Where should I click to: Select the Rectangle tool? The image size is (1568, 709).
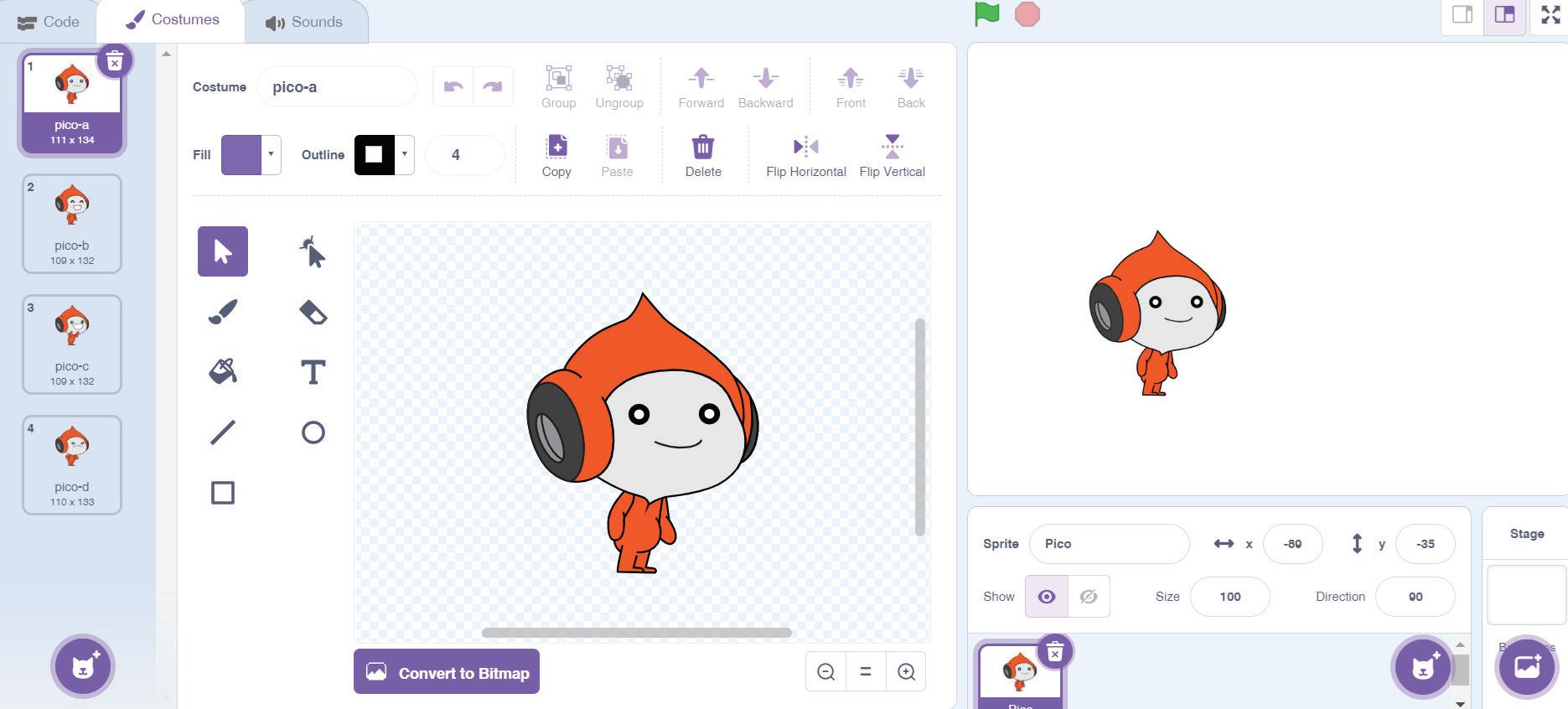click(223, 493)
